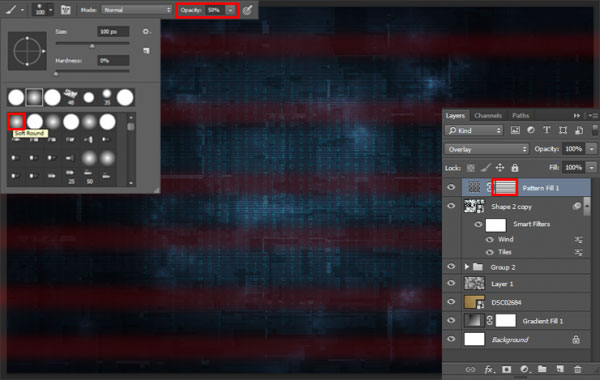600x380 pixels.
Task: Select the Background layer name
Action: 510,339
